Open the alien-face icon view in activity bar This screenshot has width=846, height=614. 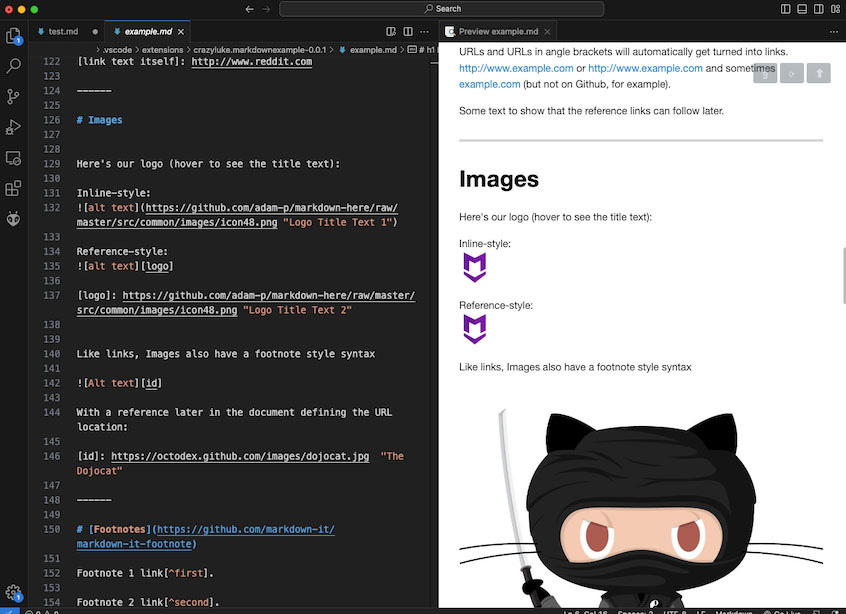(x=13, y=219)
